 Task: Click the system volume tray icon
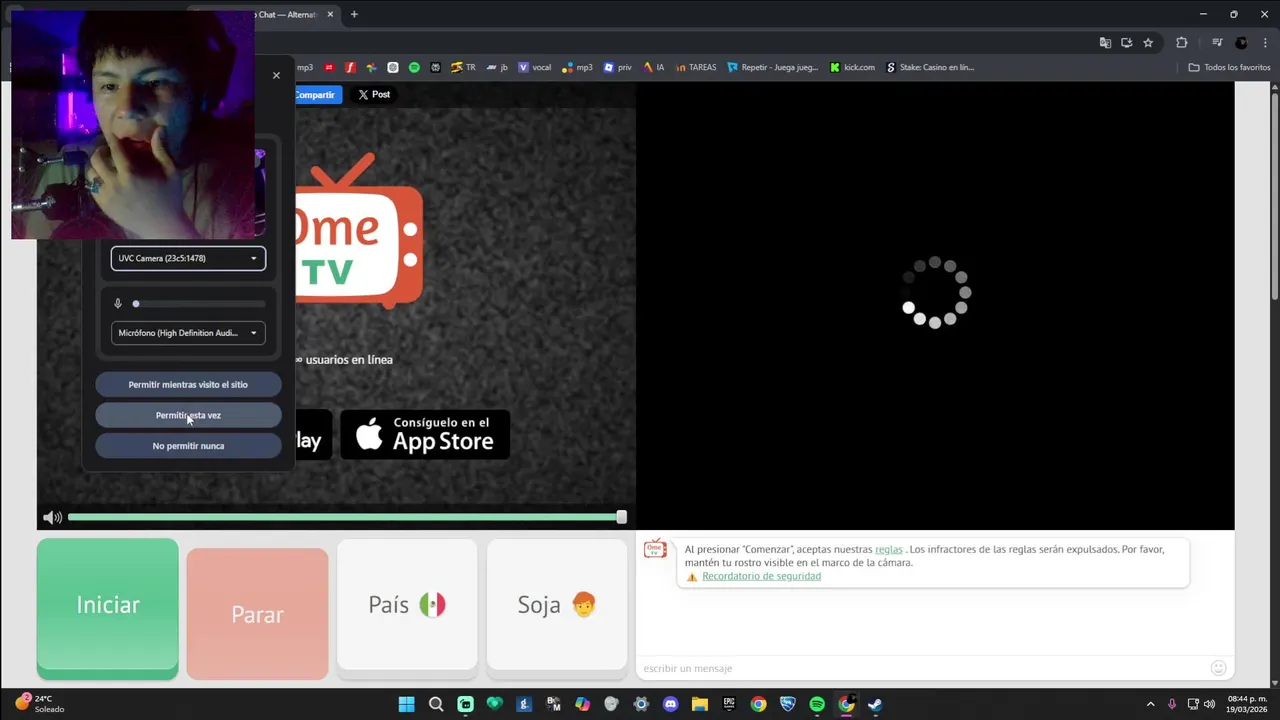(x=1211, y=704)
